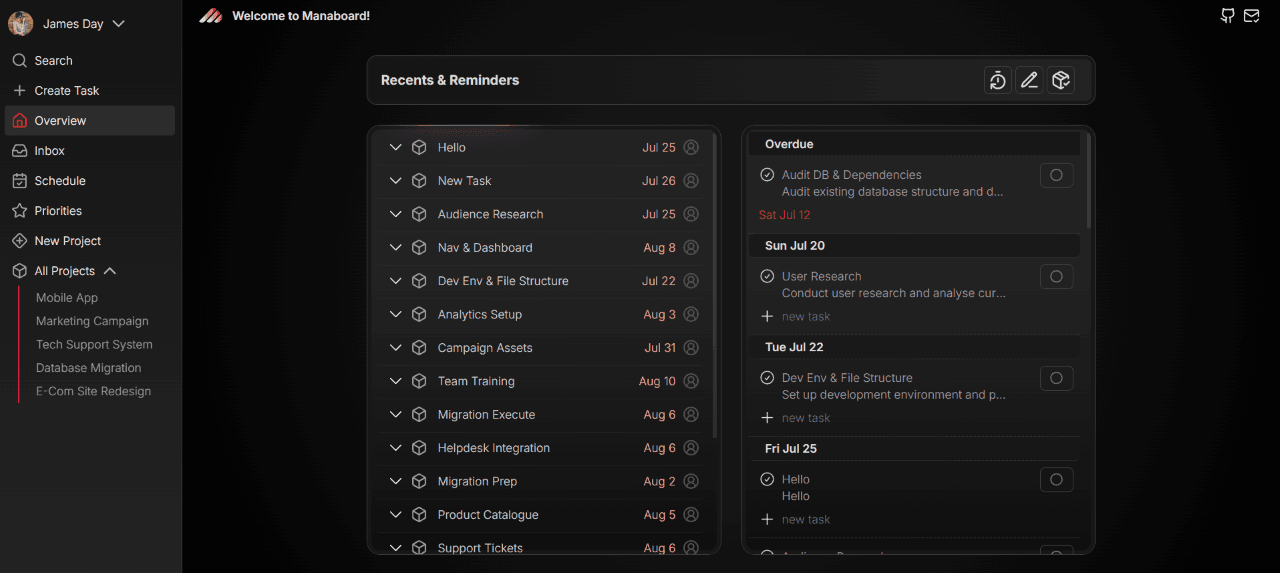Open the E-Com Site Redesign project
1280x573 pixels.
(x=93, y=391)
